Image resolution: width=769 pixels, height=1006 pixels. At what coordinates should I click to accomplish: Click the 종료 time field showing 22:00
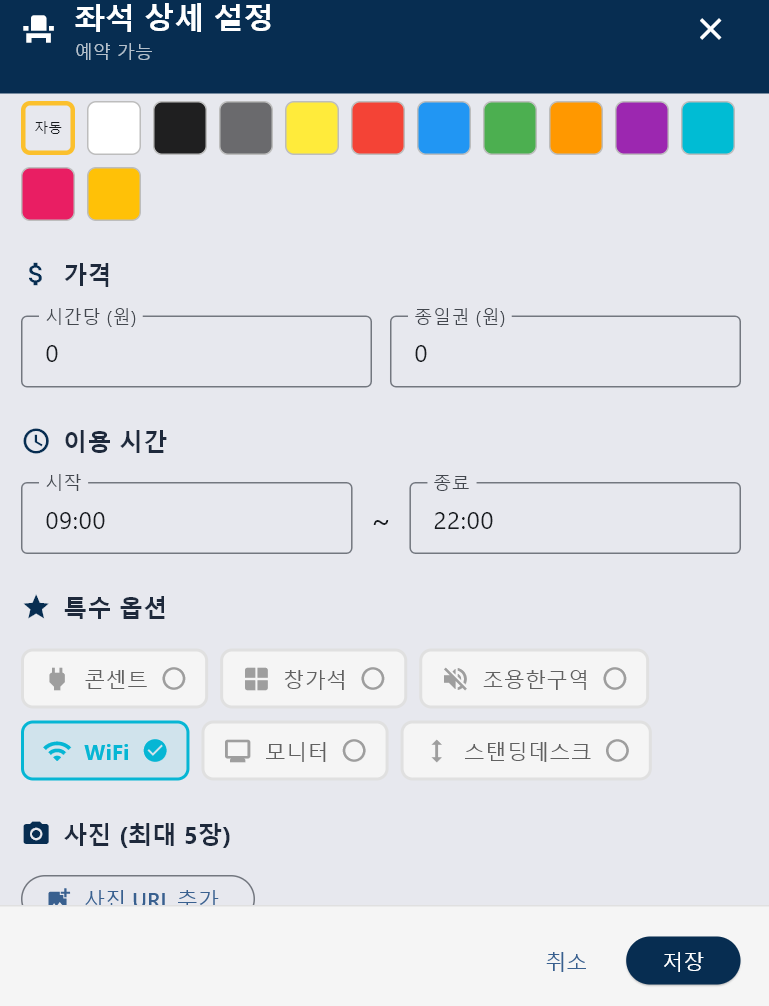coord(575,520)
